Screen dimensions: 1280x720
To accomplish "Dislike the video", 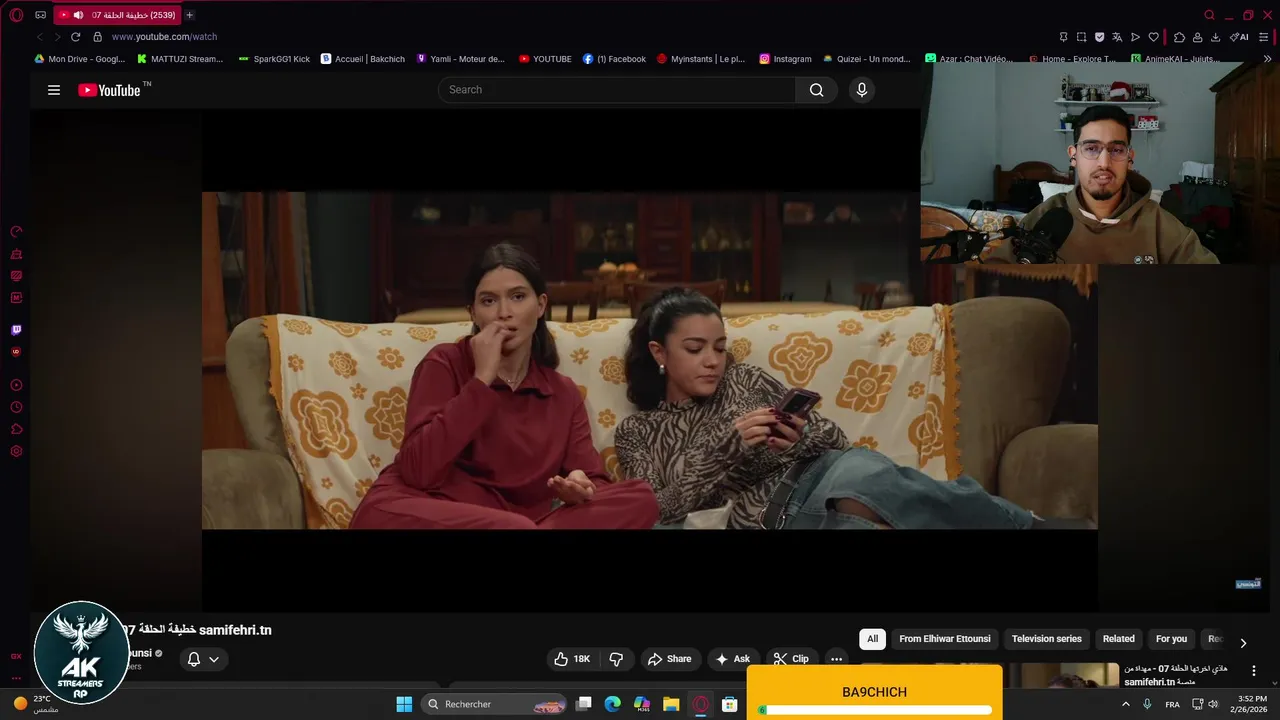I will [616, 659].
